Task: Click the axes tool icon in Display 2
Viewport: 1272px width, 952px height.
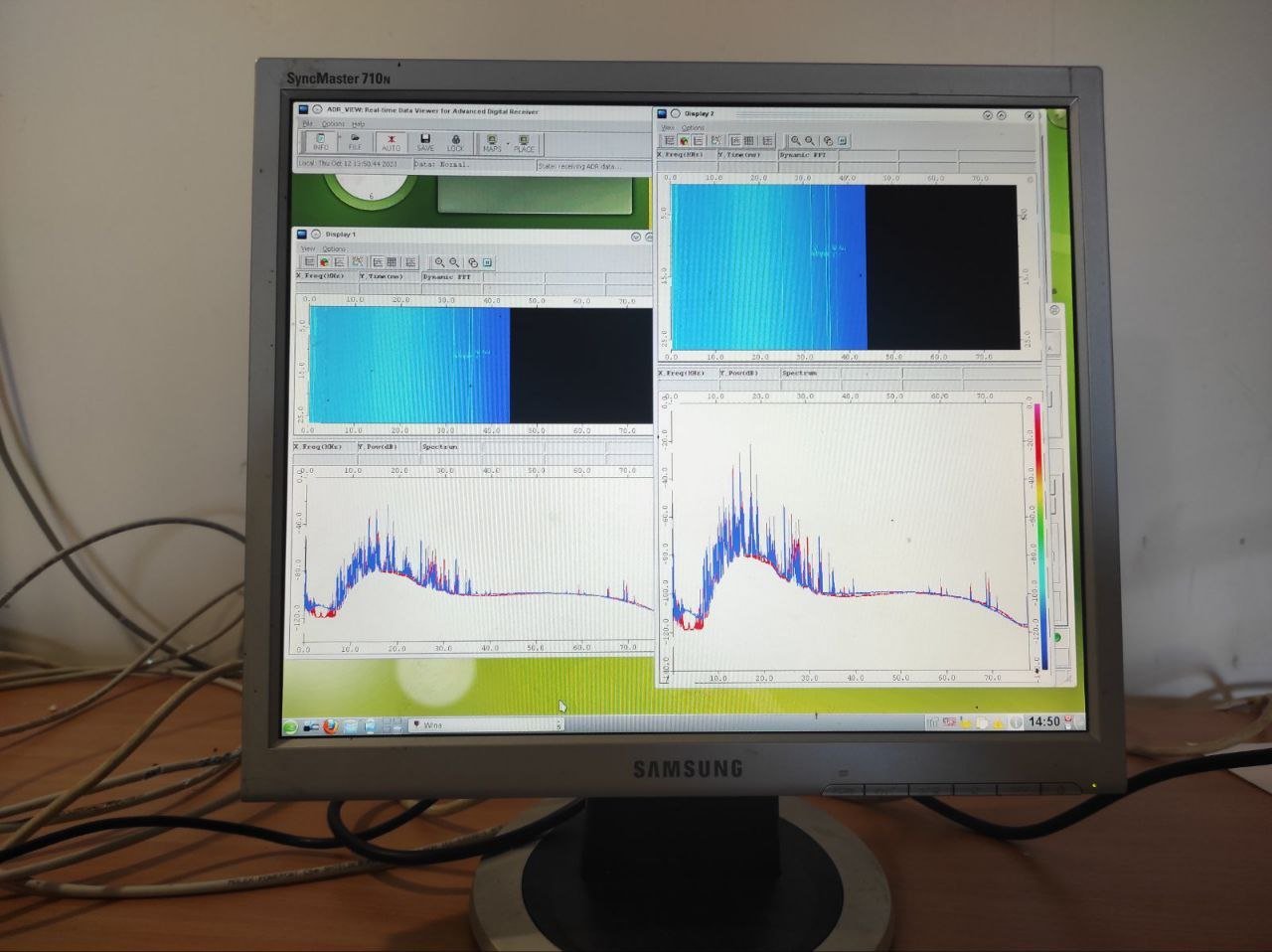Action: click(x=716, y=140)
